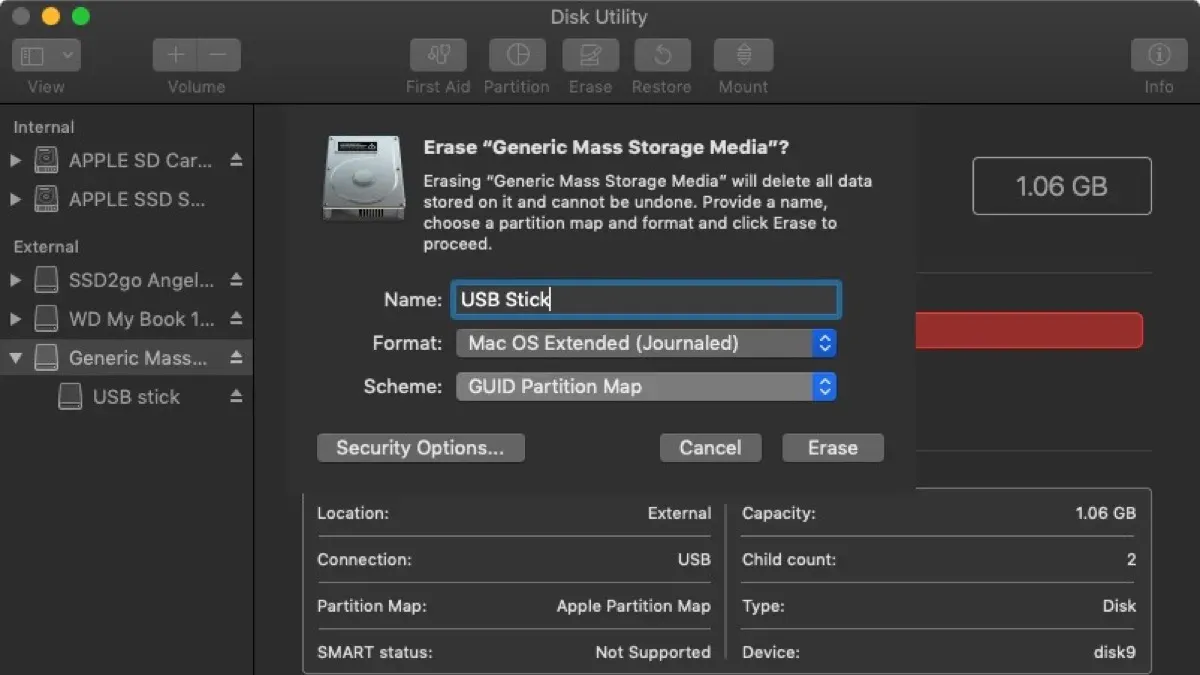Click the Not Supported SMART status value
This screenshot has width=1200, height=675.
653,652
